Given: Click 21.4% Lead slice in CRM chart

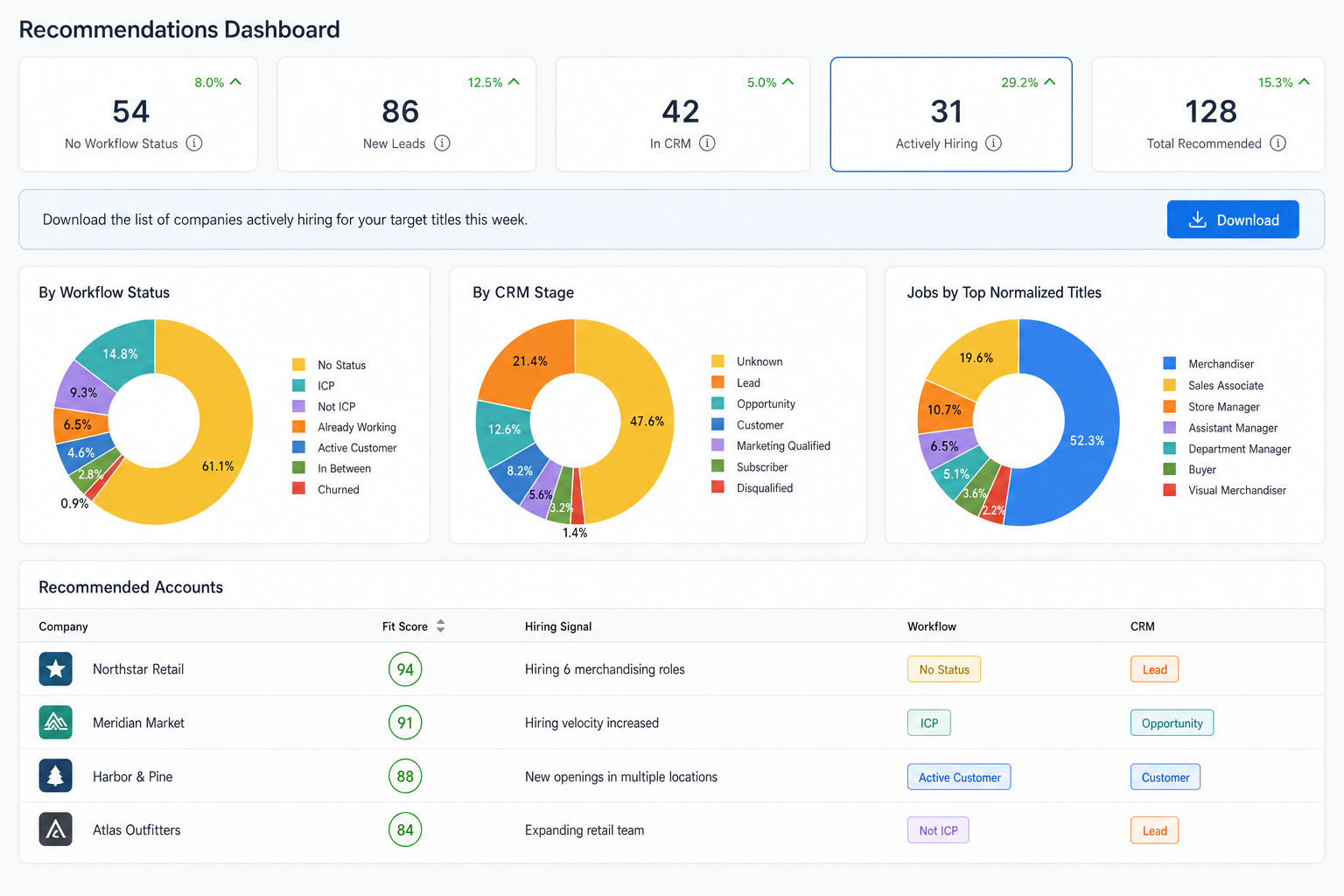Looking at the screenshot, I should point(530,360).
